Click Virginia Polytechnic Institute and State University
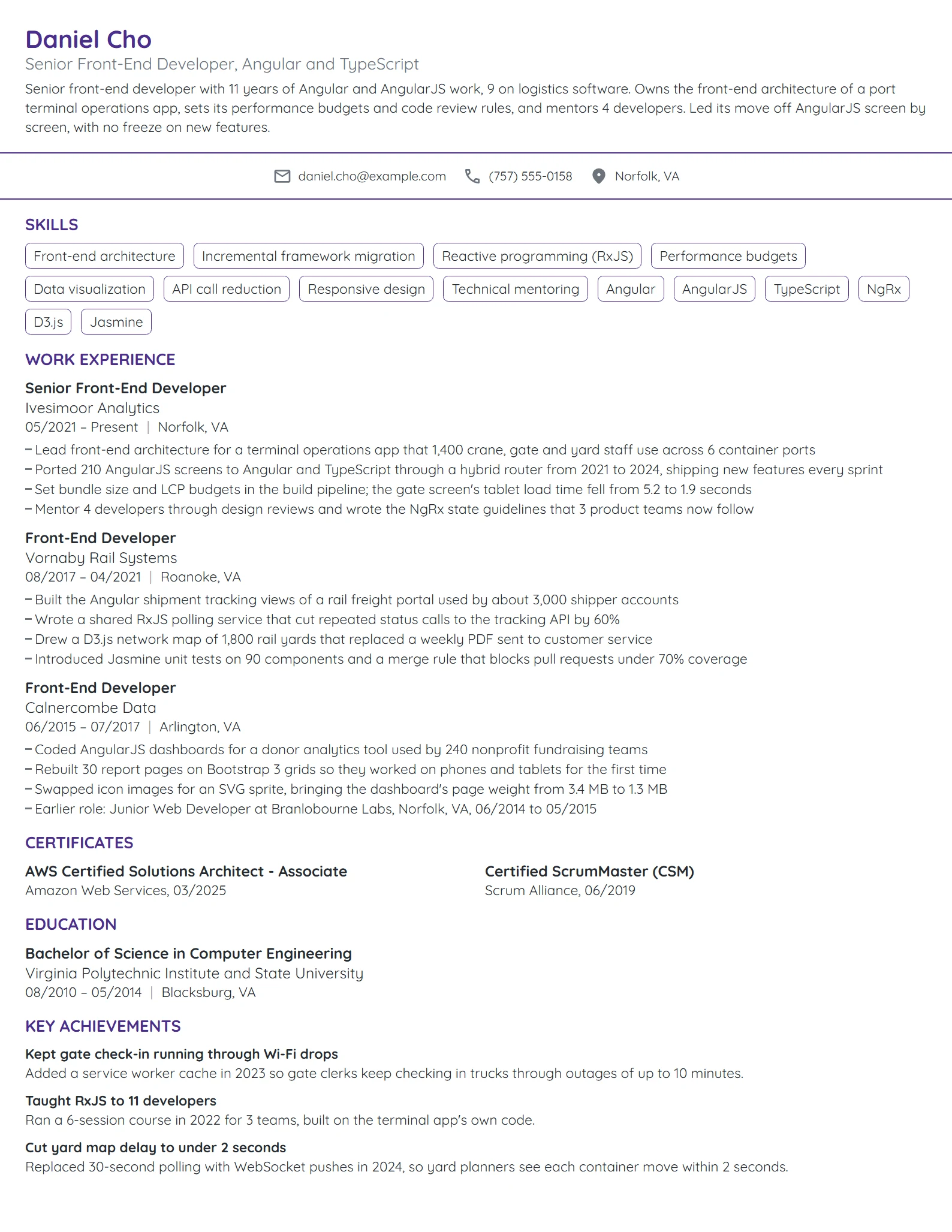The width and height of the screenshot is (952, 1232). pyautogui.click(x=194, y=974)
